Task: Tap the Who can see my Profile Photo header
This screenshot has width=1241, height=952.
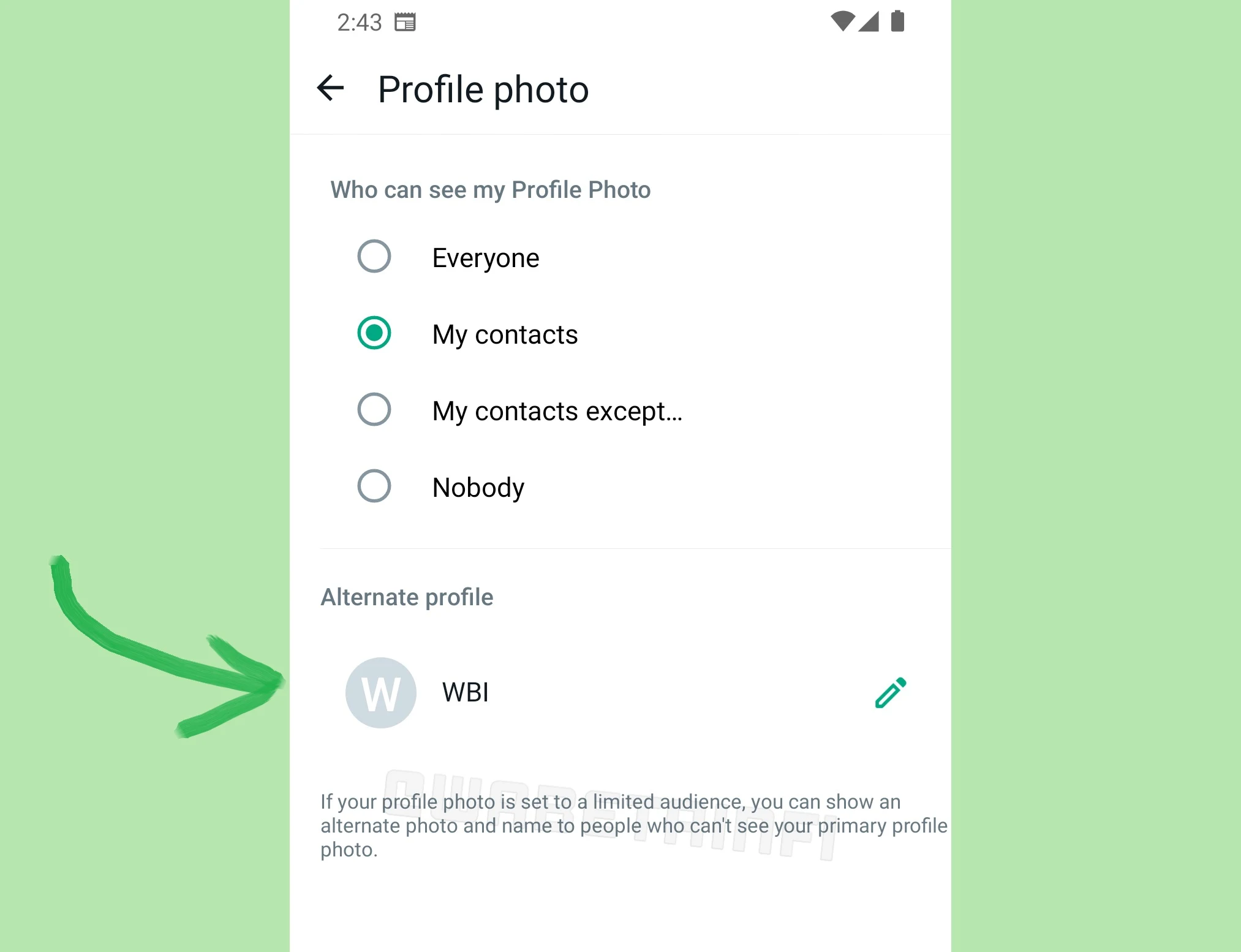Action: point(491,190)
